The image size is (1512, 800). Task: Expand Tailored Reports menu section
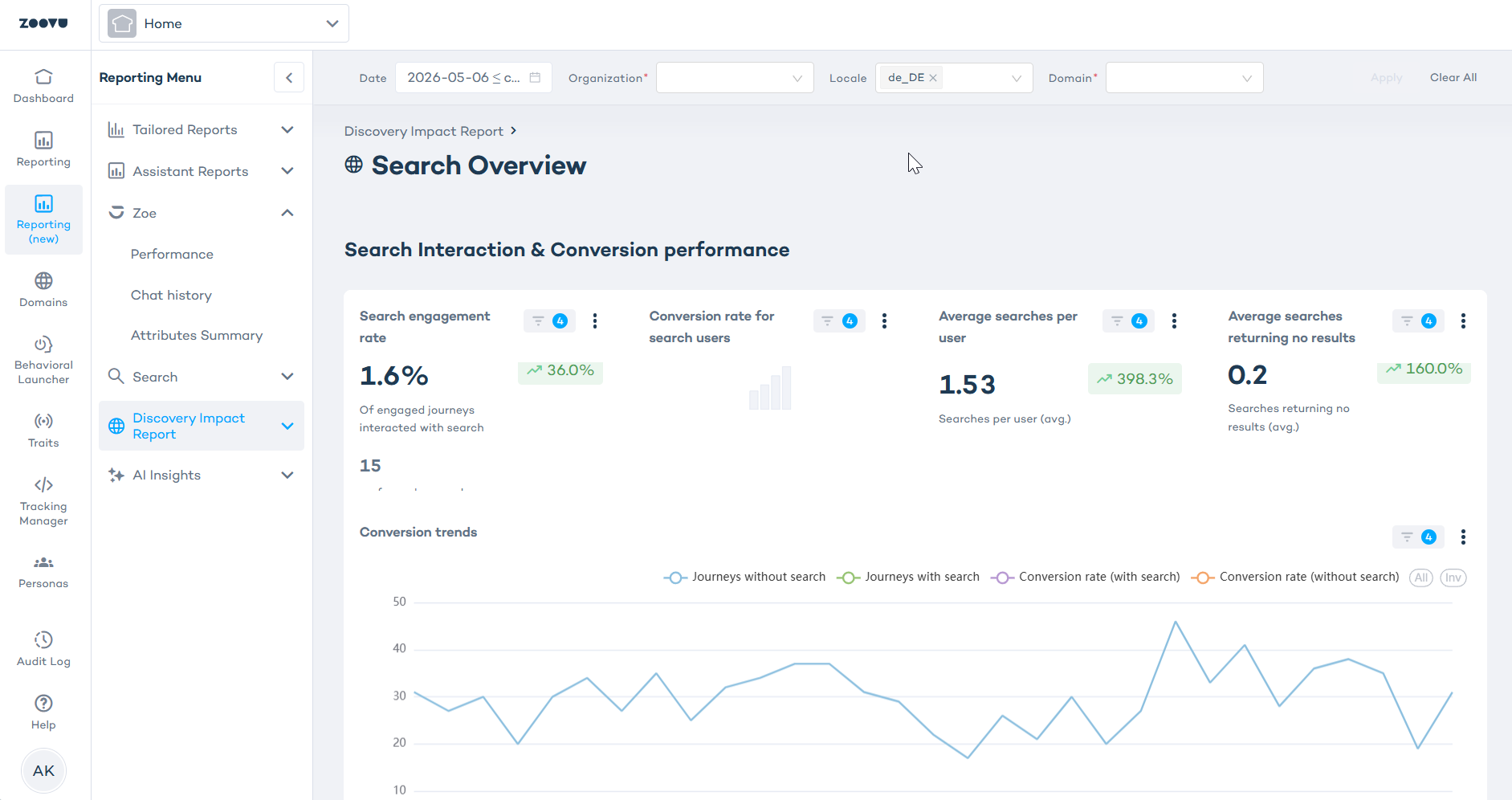pyautogui.click(x=202, y=130)
